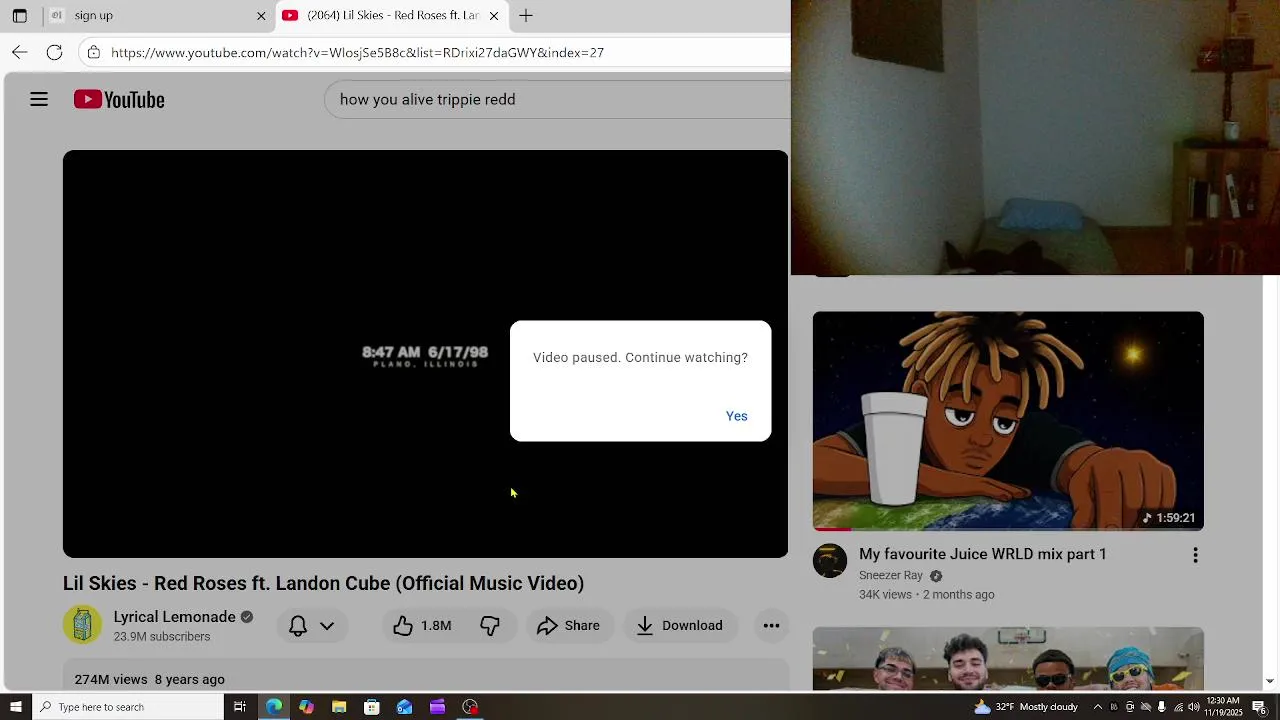1280x720 pixels.
Task: Click the '34K views • 2 months ago' text
Action: 926,595
